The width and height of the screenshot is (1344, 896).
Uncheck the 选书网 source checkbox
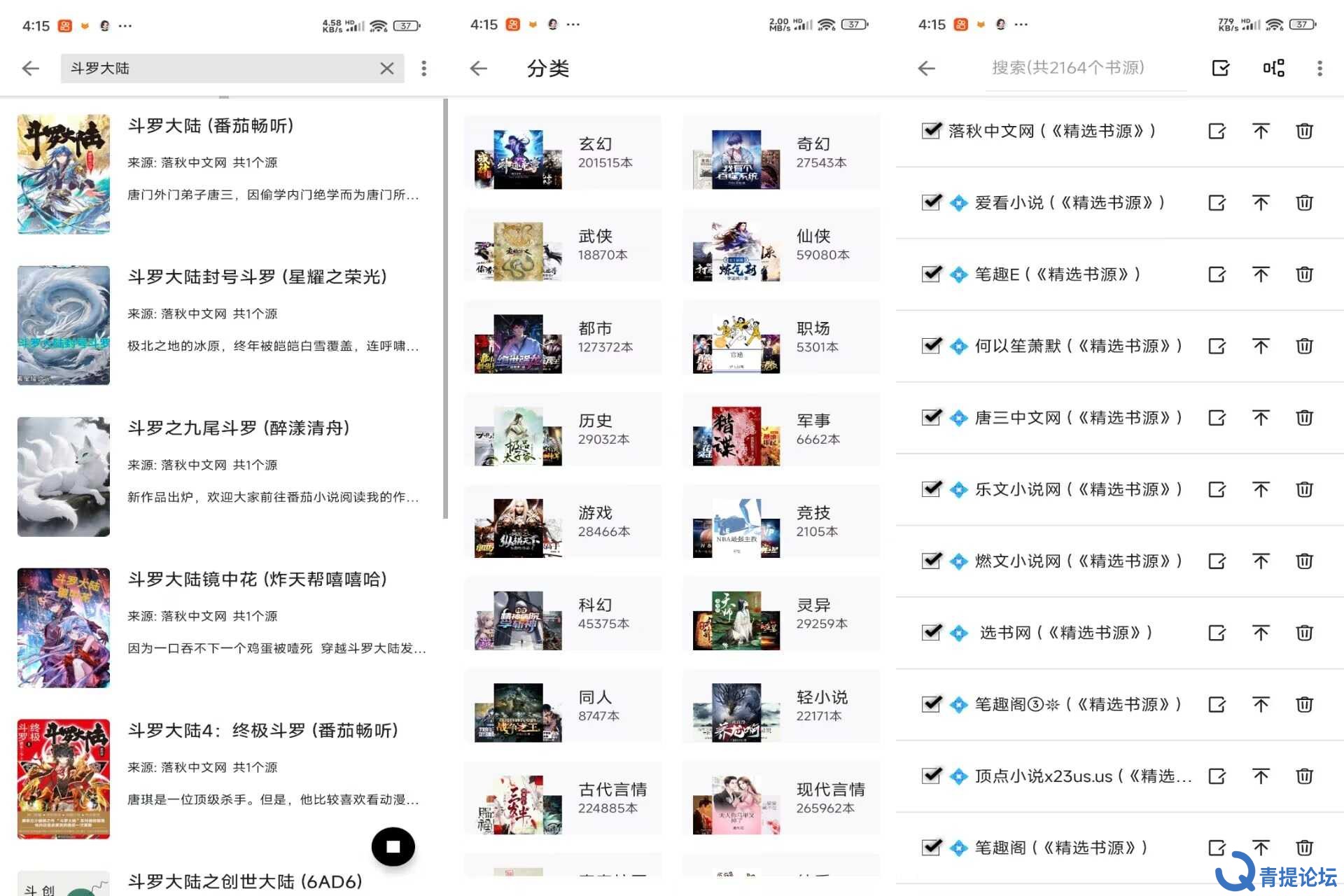point(931,632)
